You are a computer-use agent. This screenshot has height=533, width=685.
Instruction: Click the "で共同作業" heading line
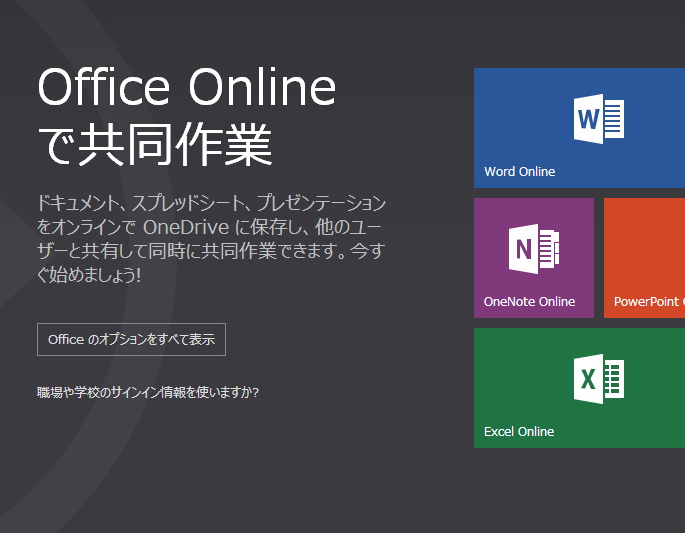[x=154, y=146]
